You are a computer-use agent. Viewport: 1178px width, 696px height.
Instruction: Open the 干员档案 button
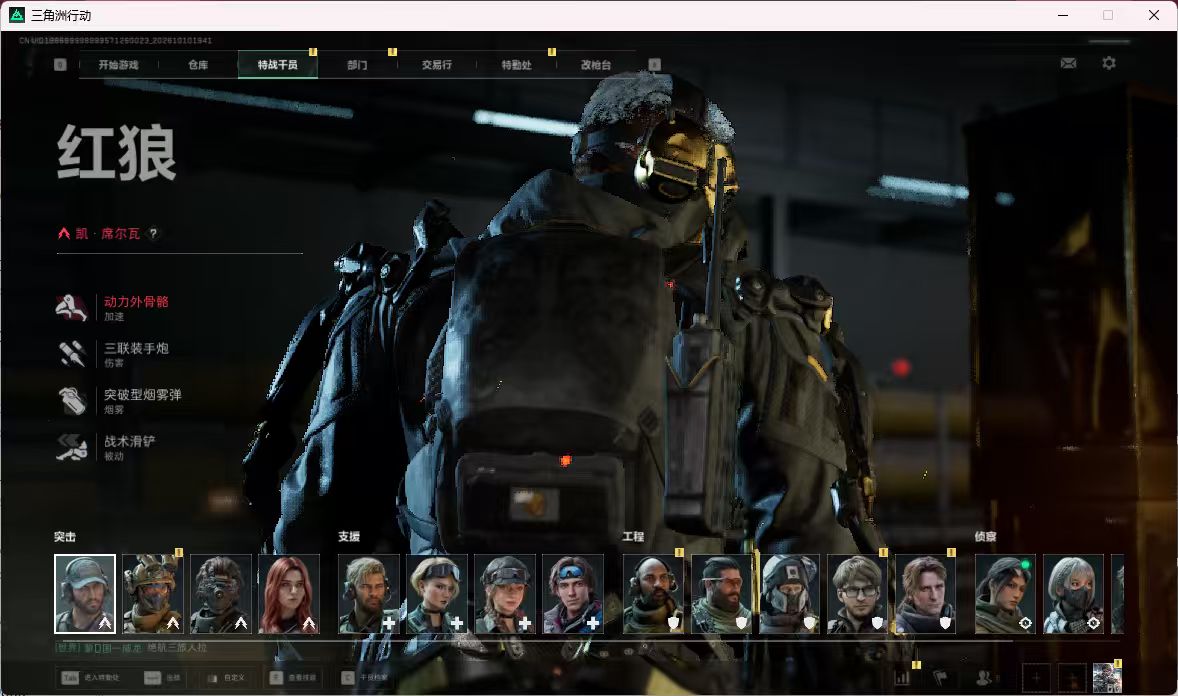point(365,678)
